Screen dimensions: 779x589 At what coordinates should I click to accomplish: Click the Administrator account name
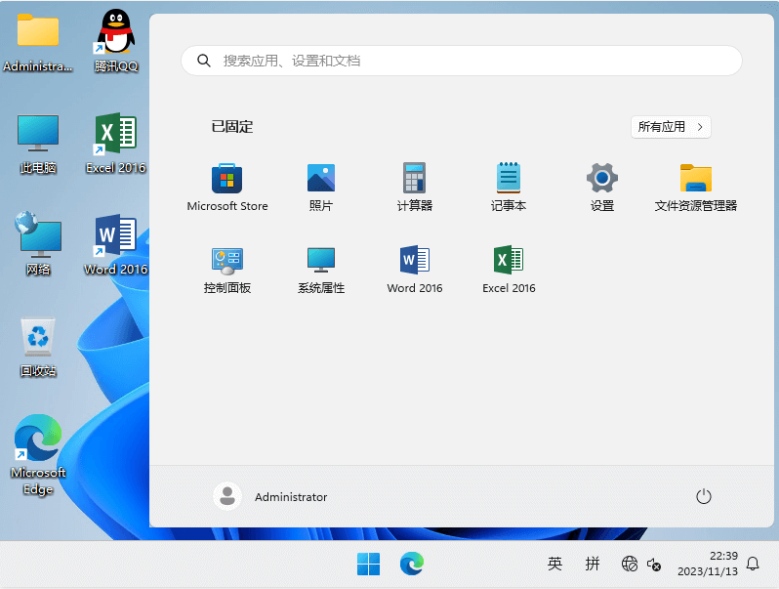291,497
